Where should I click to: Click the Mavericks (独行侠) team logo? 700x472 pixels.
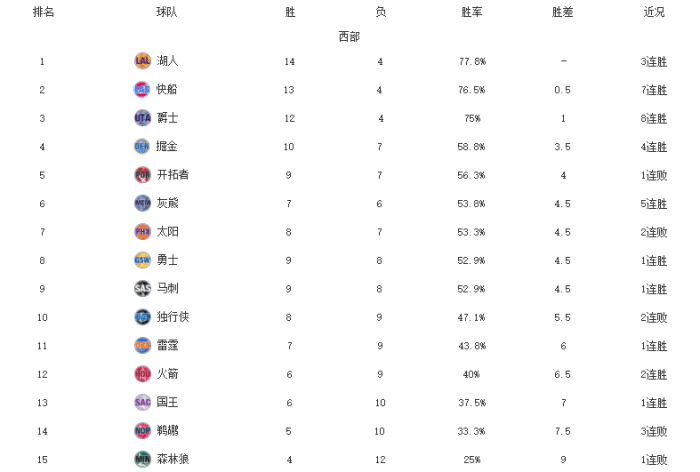point(142,317)
